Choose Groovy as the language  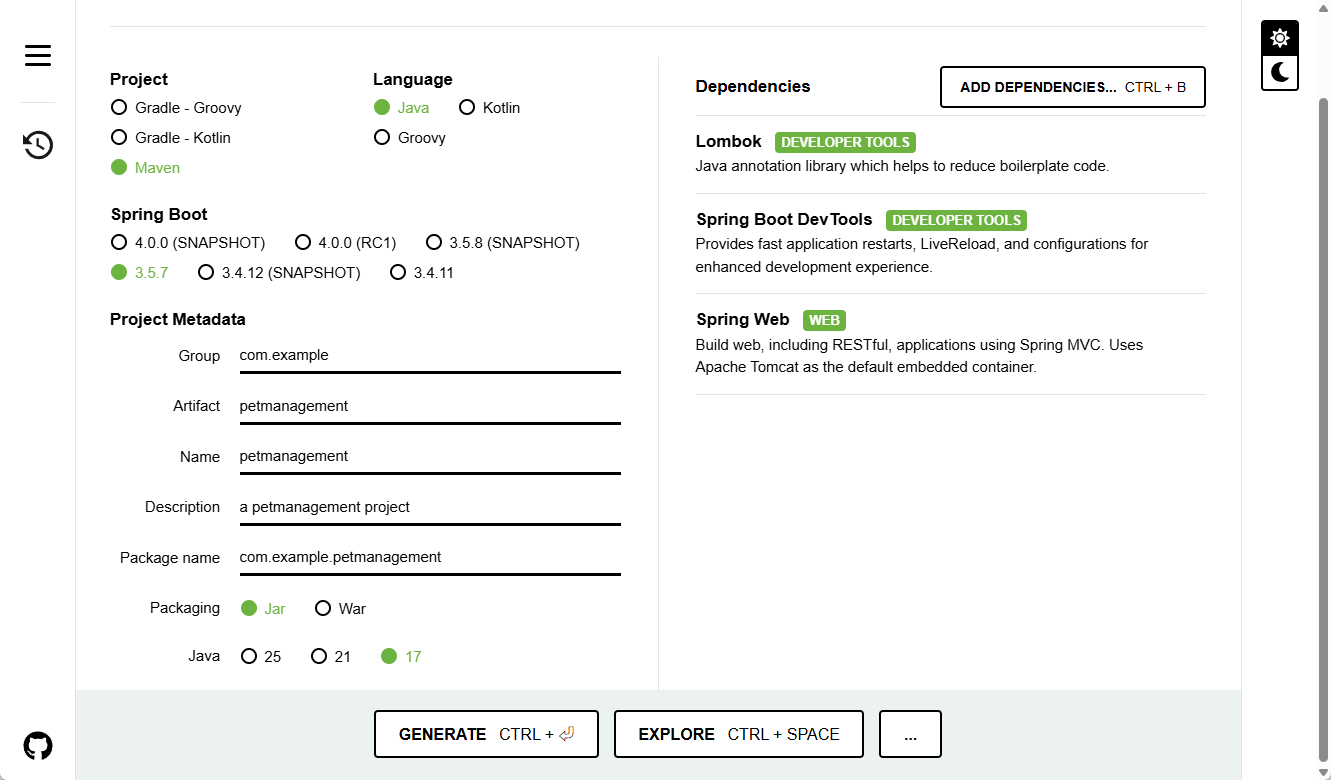381,137
